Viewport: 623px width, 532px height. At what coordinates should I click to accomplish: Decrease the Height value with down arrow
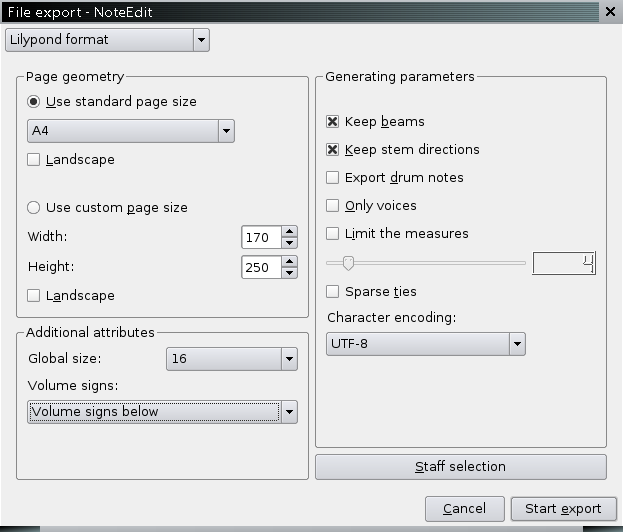pyautogui.click(x=289, y=273)
